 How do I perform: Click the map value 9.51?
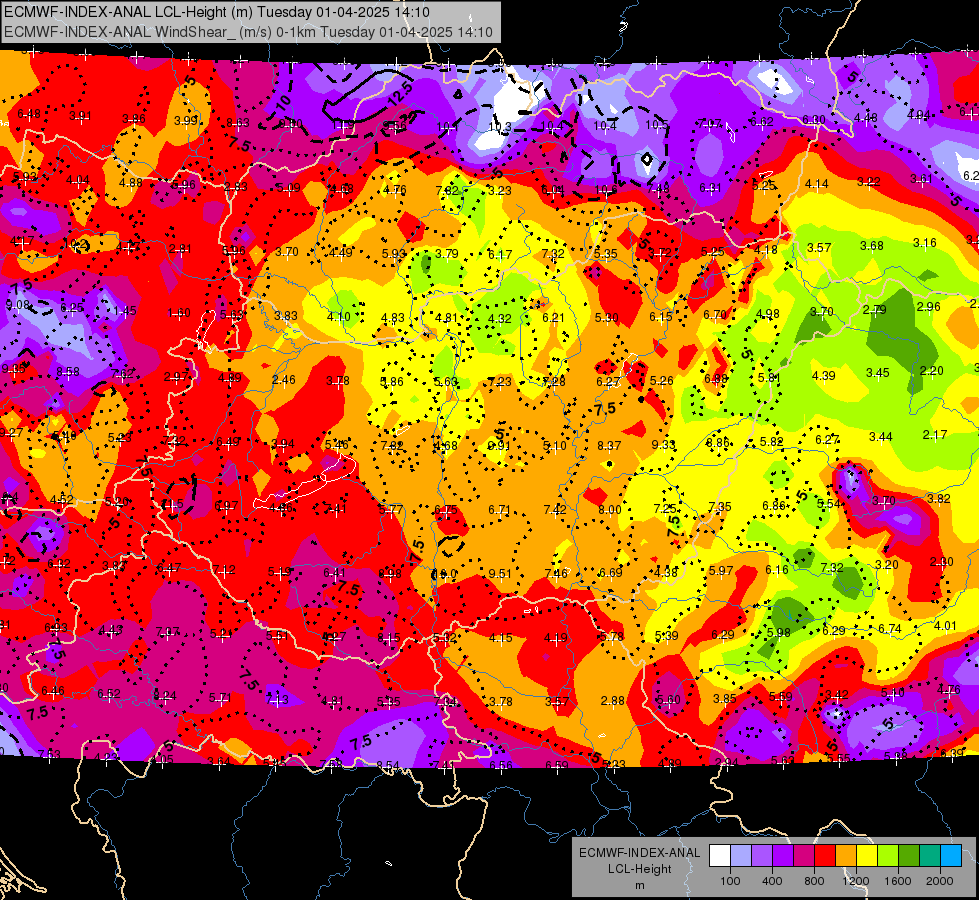pyautogui.click(x=500, y=574)
